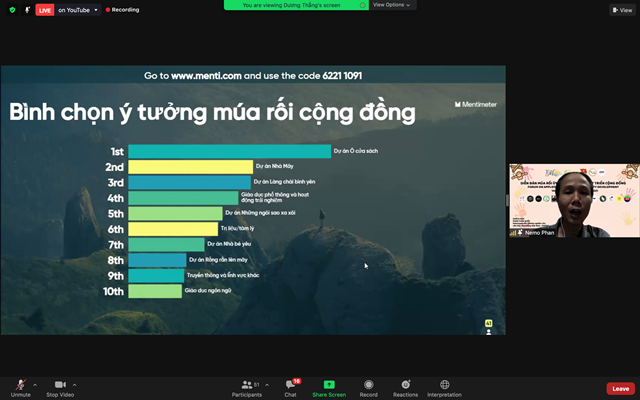The height and width of the screenshot is (400, 640).
Task: Open the View Options menu
Action: coord(391,5)
